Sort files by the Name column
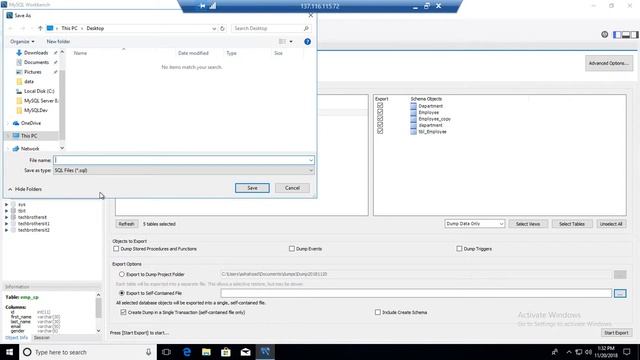The height and width of the screenshot is (360, 640). click(x=80, y=53)
